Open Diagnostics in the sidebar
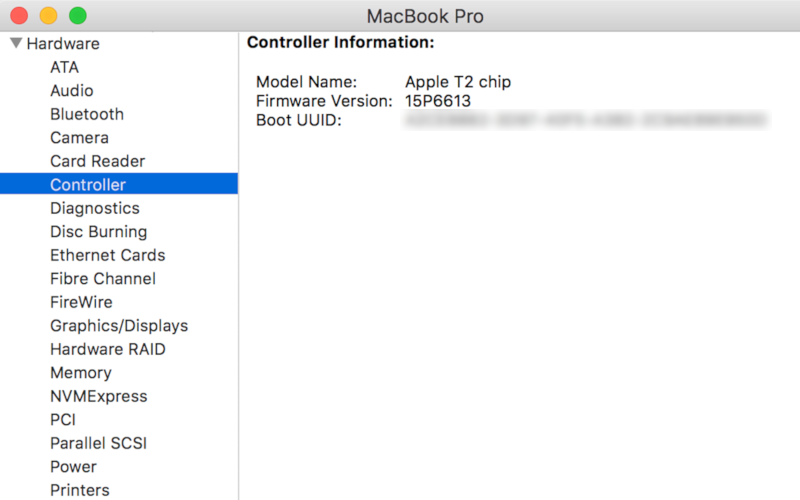 pos(95,208)
